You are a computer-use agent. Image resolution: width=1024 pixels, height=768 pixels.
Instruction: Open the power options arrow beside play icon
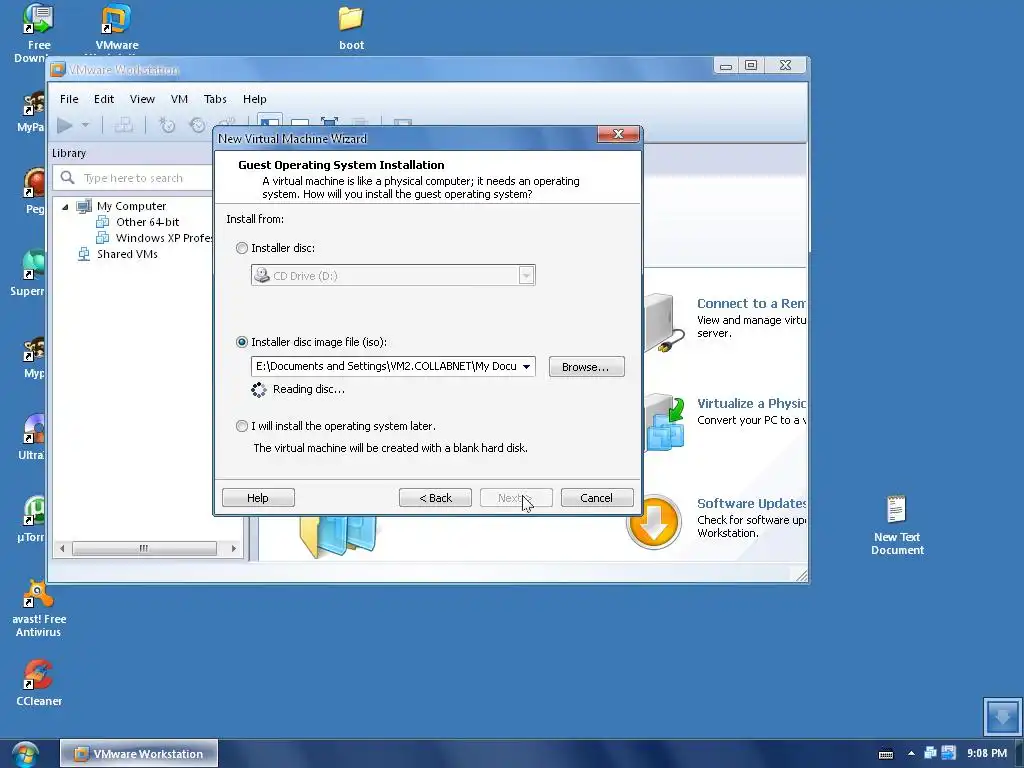85,125
